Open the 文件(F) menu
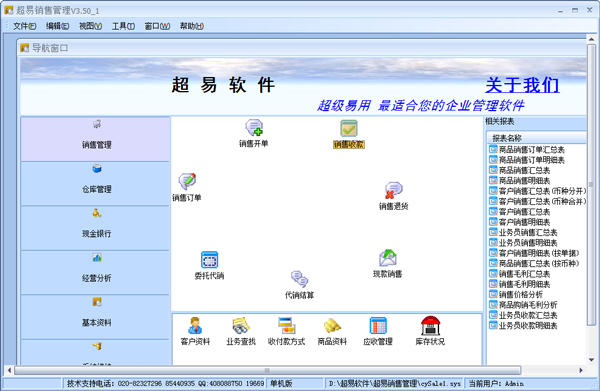Image resolution: width=600 pixels, height=391 pixels. 24,26
